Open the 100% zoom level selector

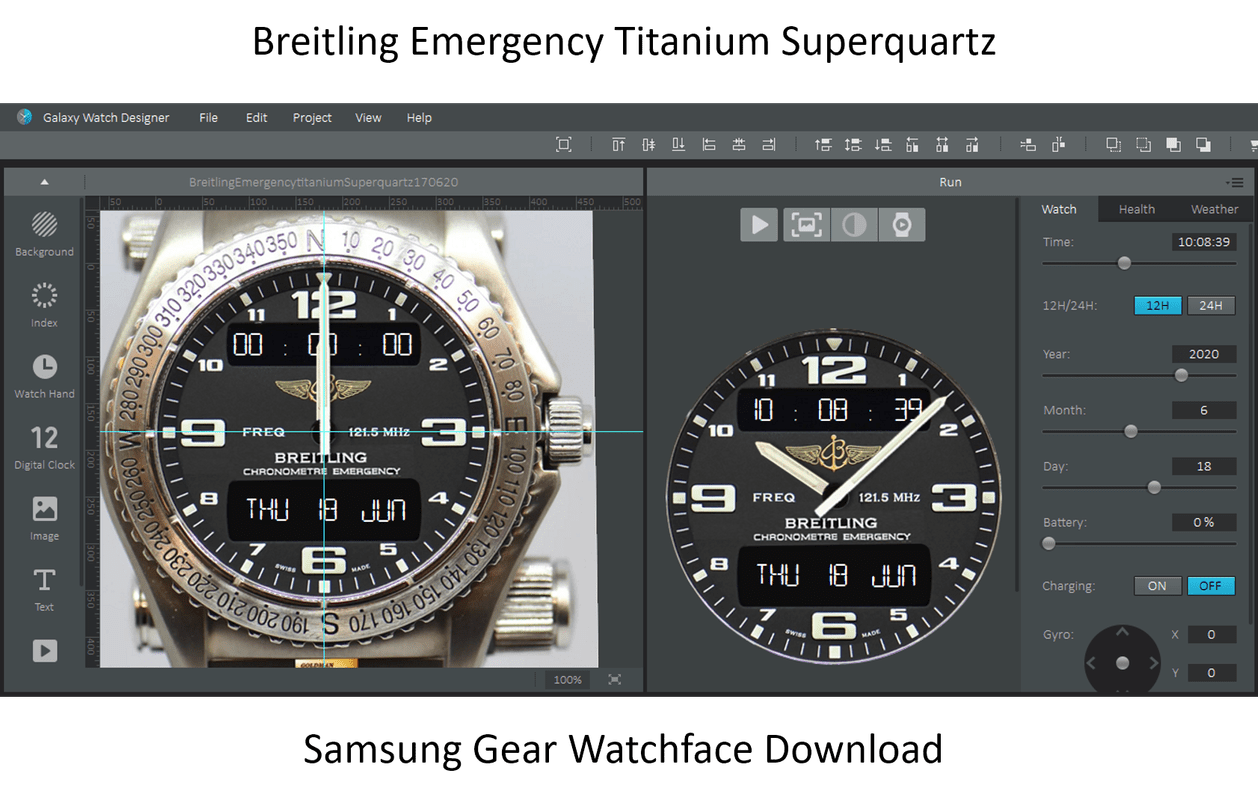tap(567, 679)
